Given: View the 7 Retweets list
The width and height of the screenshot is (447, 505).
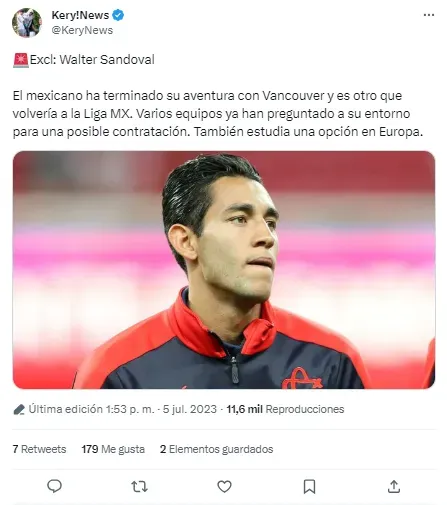Looking at the screenshot, I should click(x=39, y=449).
